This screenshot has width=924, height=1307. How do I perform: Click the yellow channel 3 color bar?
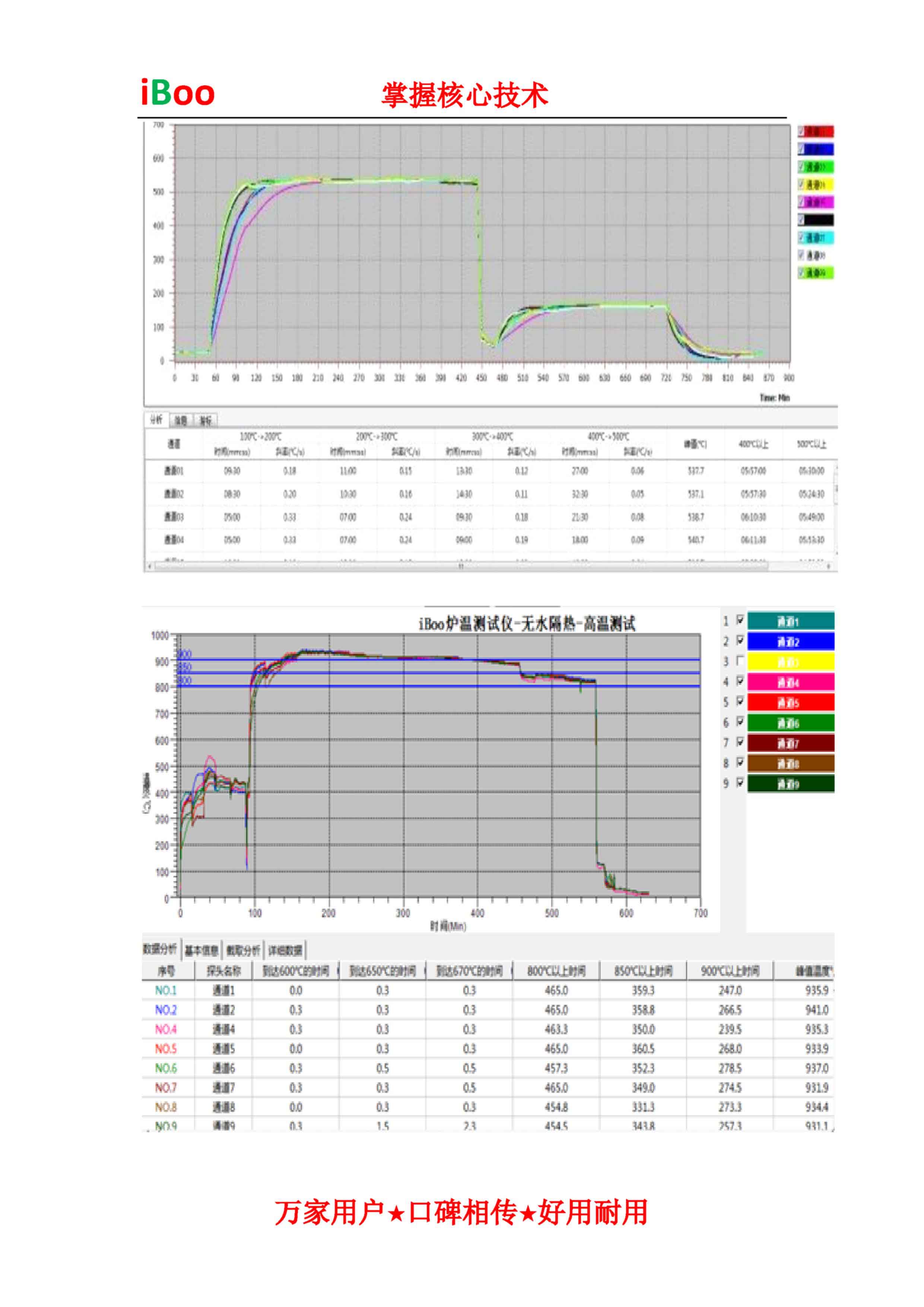coord(790,661)
